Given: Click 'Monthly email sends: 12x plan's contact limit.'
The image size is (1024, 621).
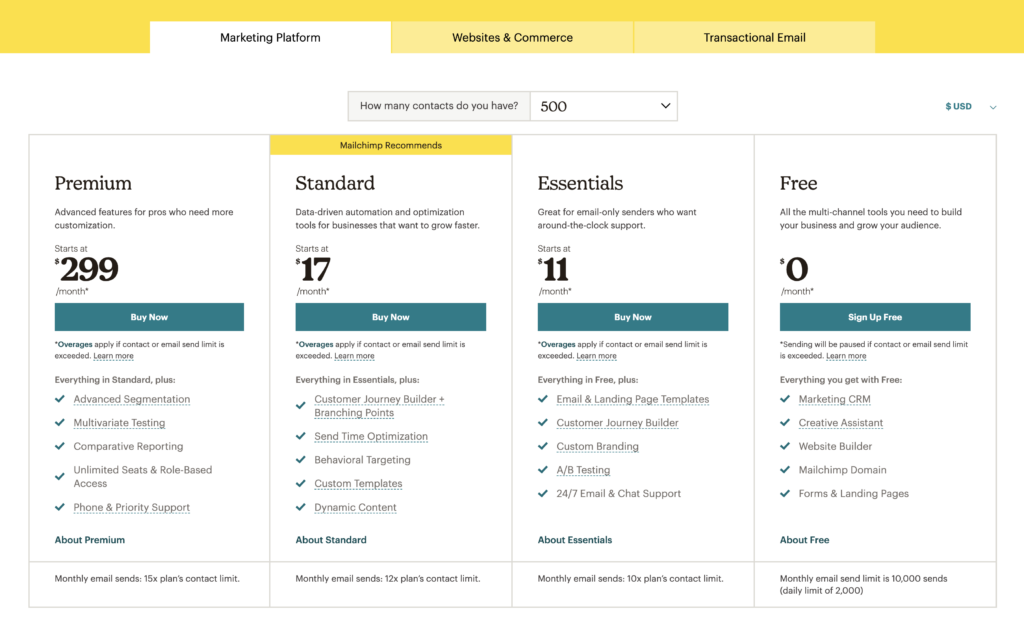Looking at the screenshot, I should pos(387,579).
